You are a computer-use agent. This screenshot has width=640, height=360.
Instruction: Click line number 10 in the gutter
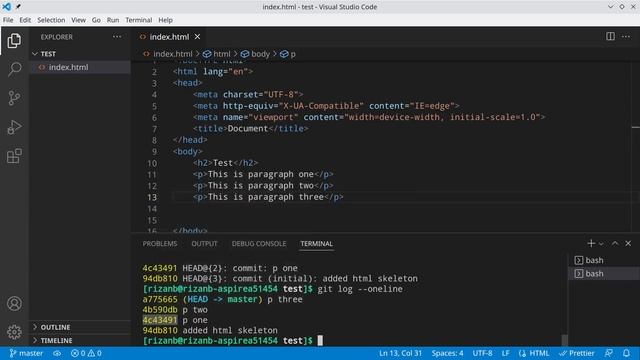(x=152, y=163)
